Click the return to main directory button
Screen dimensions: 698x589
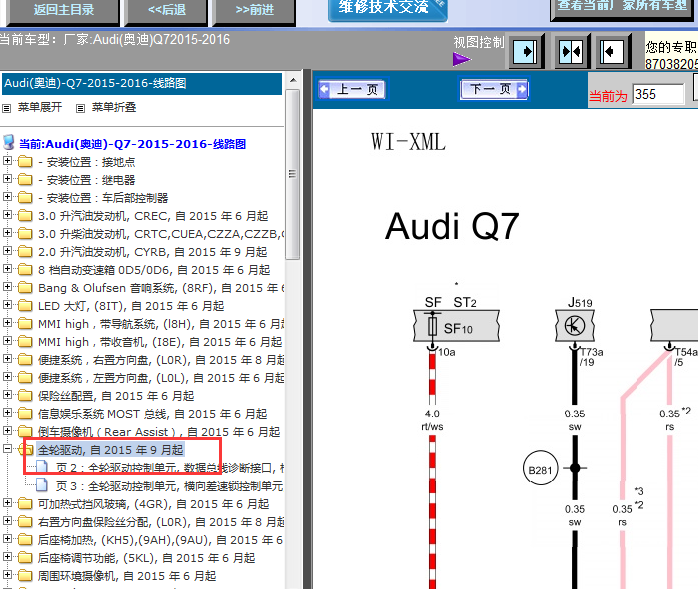pyautogui.click(x=63, y=10)
